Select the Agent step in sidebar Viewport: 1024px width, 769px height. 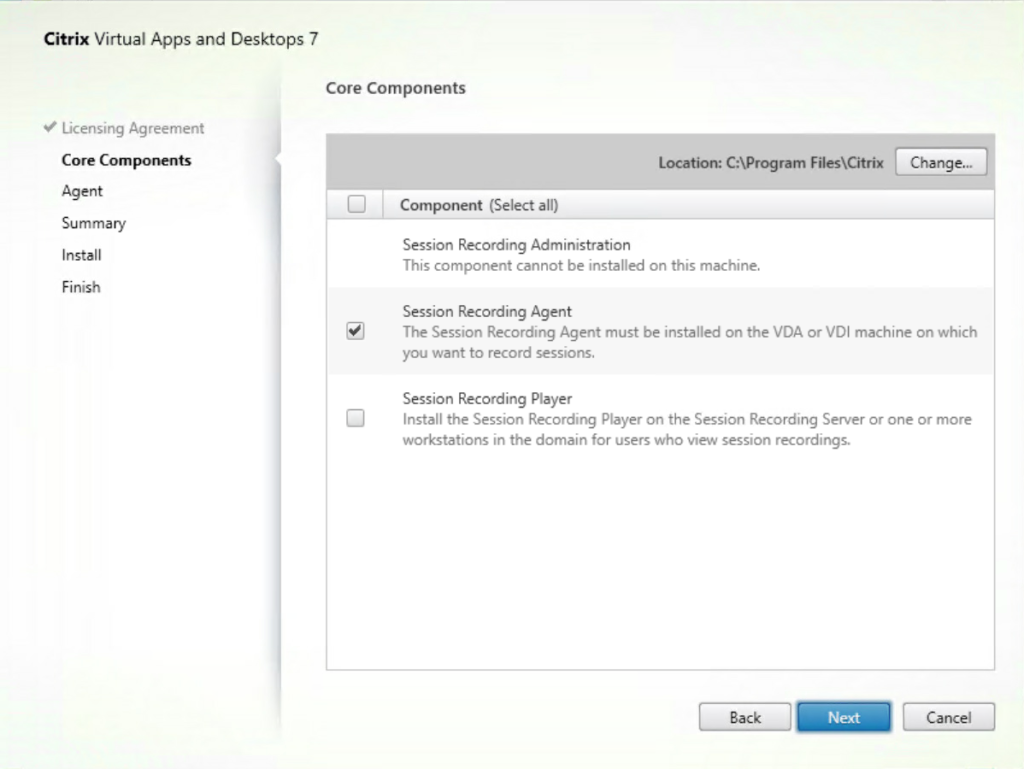click(82, 191)
